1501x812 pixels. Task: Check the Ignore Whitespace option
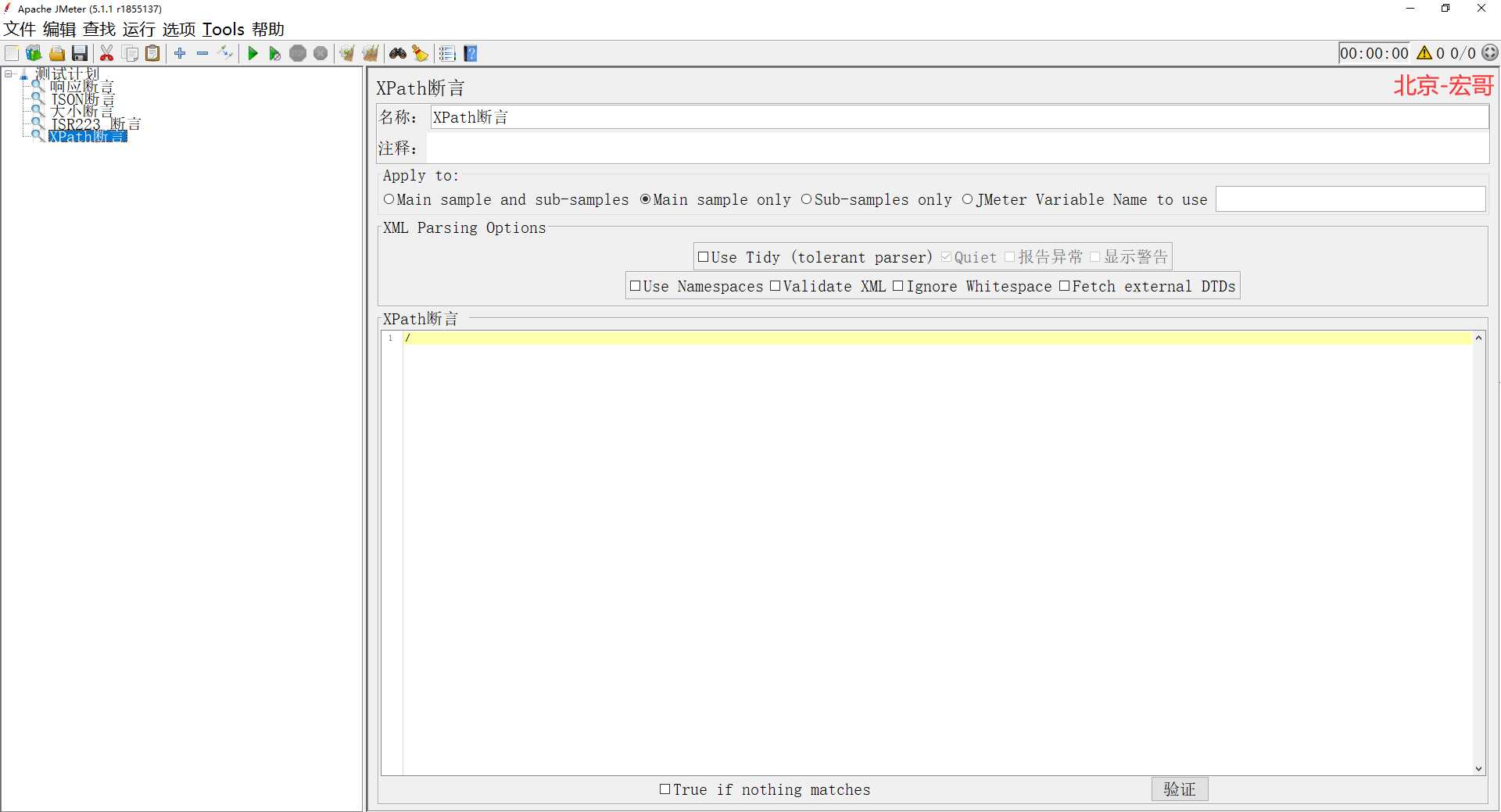click(x=897, y=286)
